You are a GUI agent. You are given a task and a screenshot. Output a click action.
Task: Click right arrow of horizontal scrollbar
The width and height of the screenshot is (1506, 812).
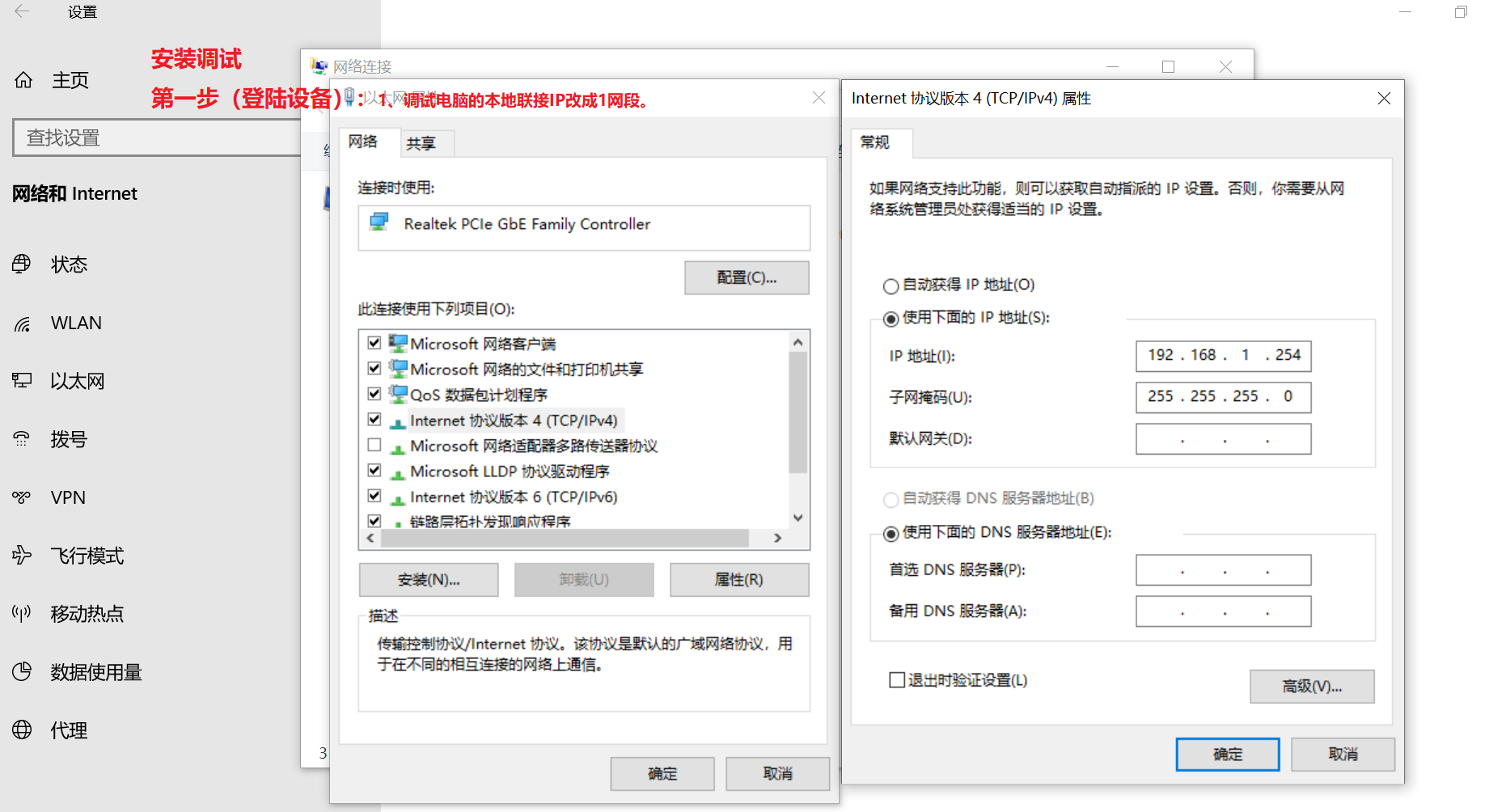(778, 538)
